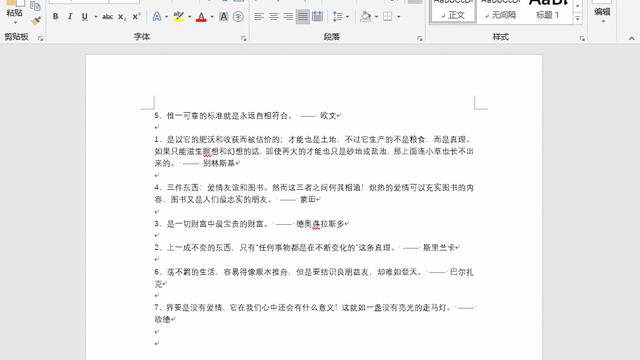Open line spacing dropdown arrow
The height and width of the screenshot is (360, 640).
pyautogui.click(x=347, y=17)
